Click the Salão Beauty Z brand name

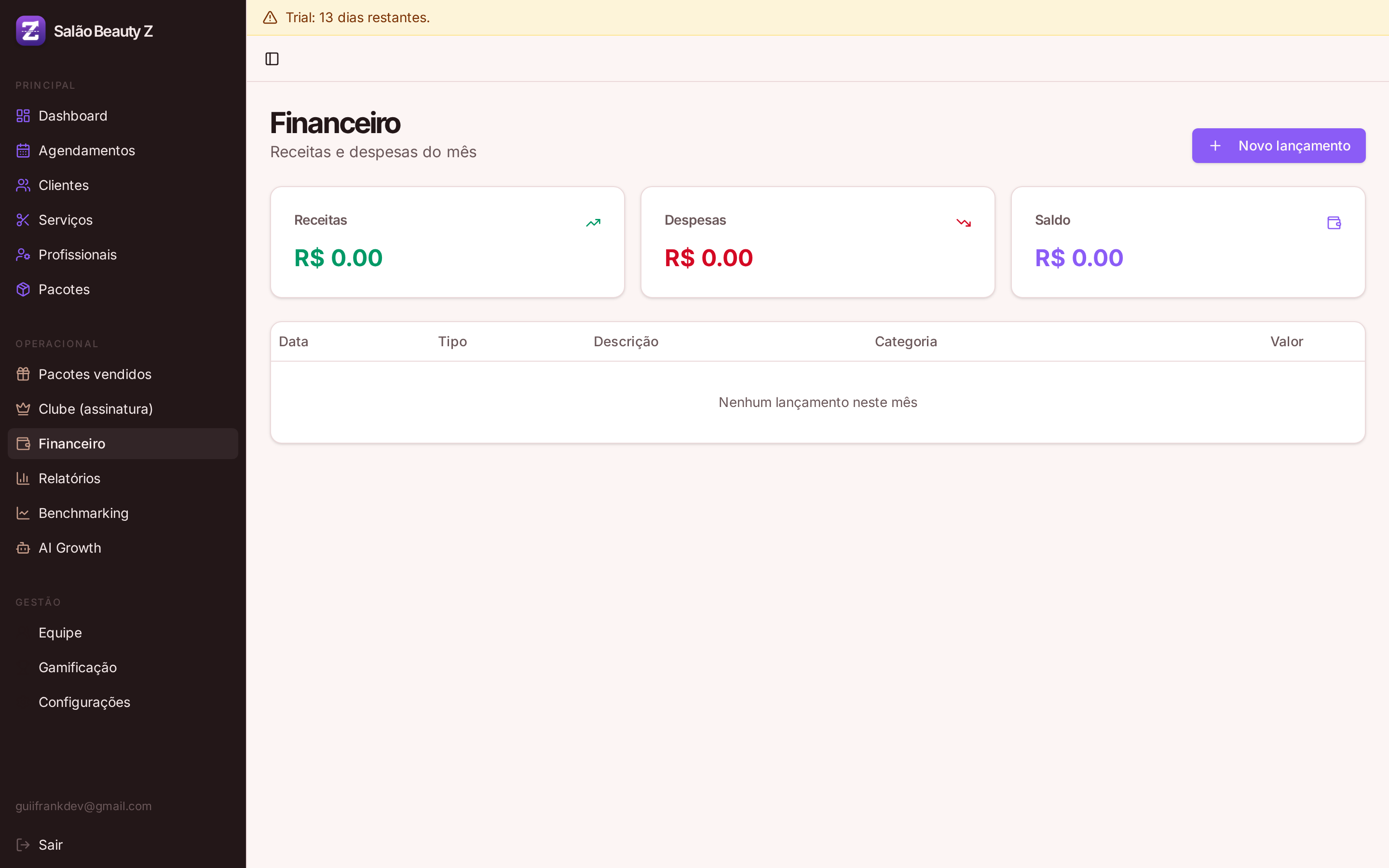tap(103, 31)
